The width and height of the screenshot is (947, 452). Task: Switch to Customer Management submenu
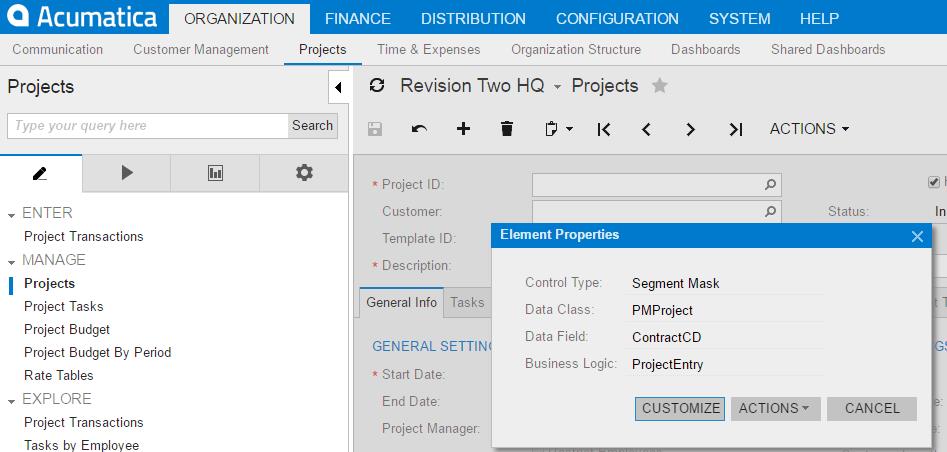tap(201, 50)
